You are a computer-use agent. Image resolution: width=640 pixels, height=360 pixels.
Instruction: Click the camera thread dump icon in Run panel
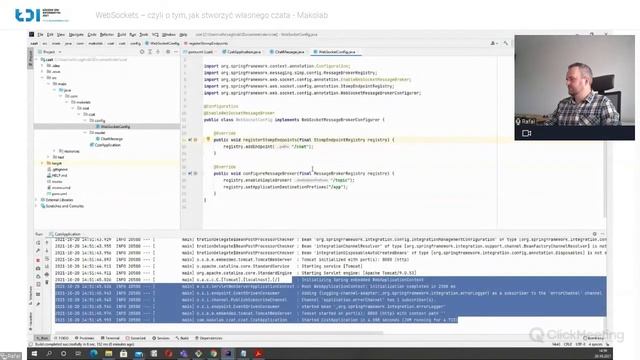(38, 268)
